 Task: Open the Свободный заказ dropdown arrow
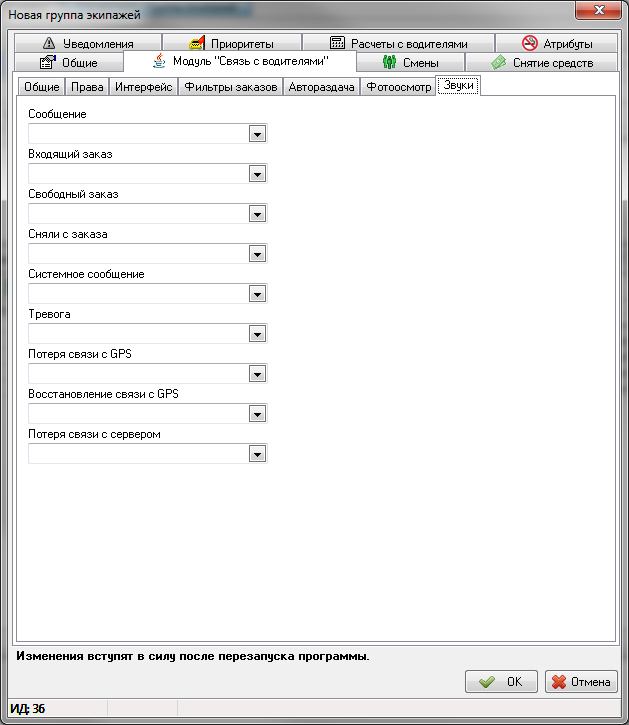257,214
